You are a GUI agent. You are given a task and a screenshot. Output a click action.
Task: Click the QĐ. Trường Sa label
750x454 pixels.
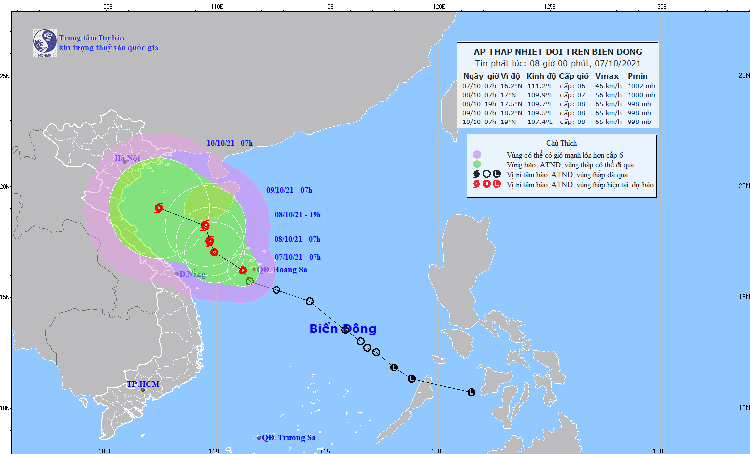pos(288,437)
